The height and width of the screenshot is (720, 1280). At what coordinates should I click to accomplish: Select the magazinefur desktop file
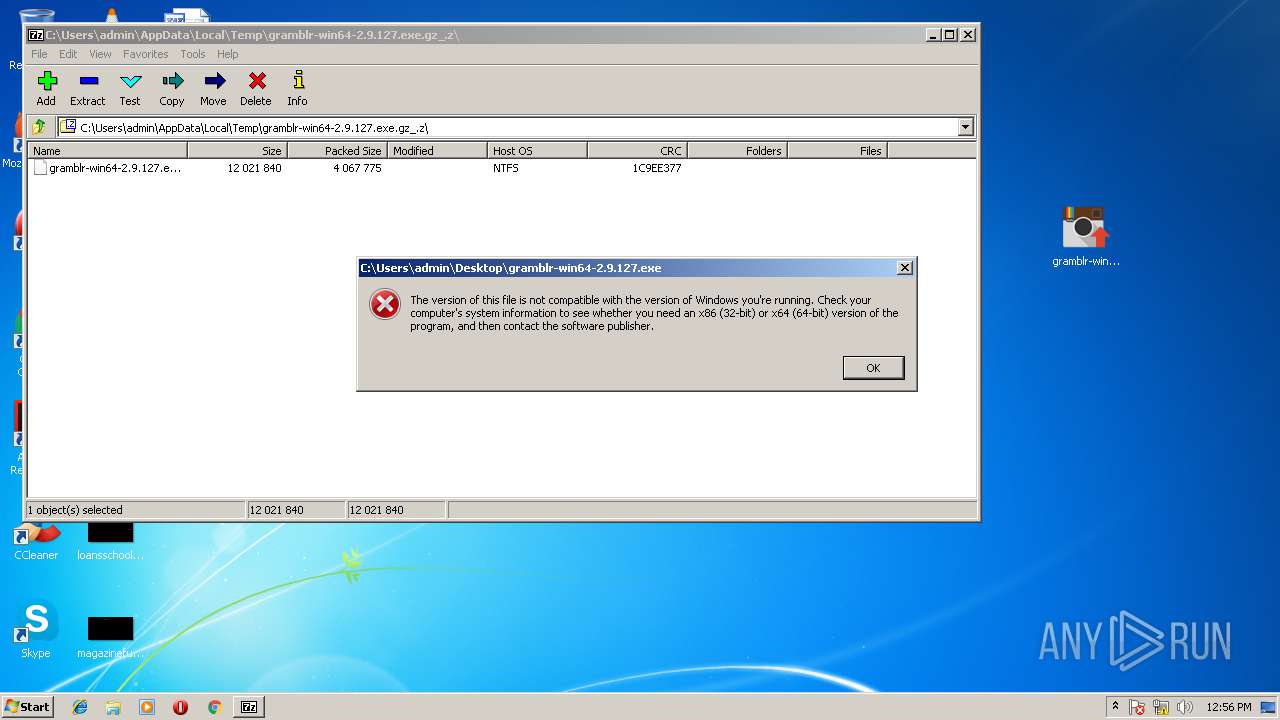pyautogui.click(x=110, y=638)
